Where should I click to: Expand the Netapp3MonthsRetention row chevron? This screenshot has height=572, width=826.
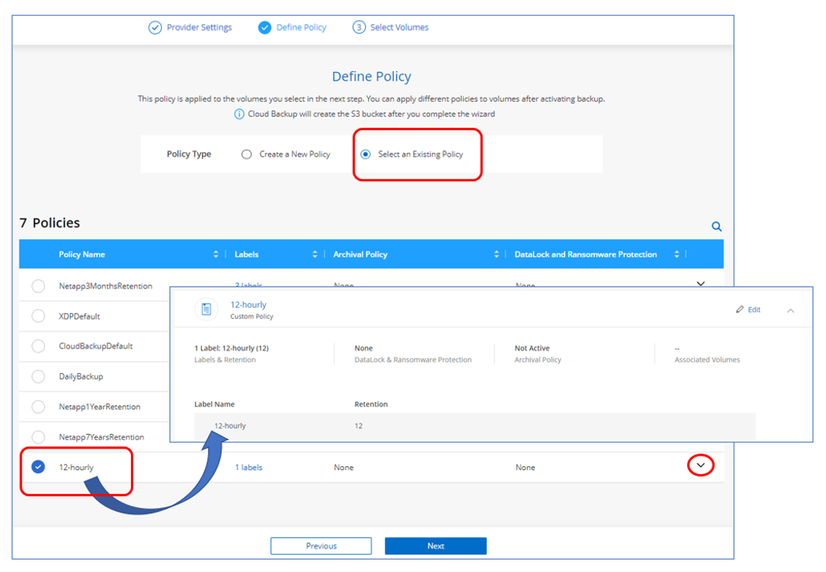[701, 284]
